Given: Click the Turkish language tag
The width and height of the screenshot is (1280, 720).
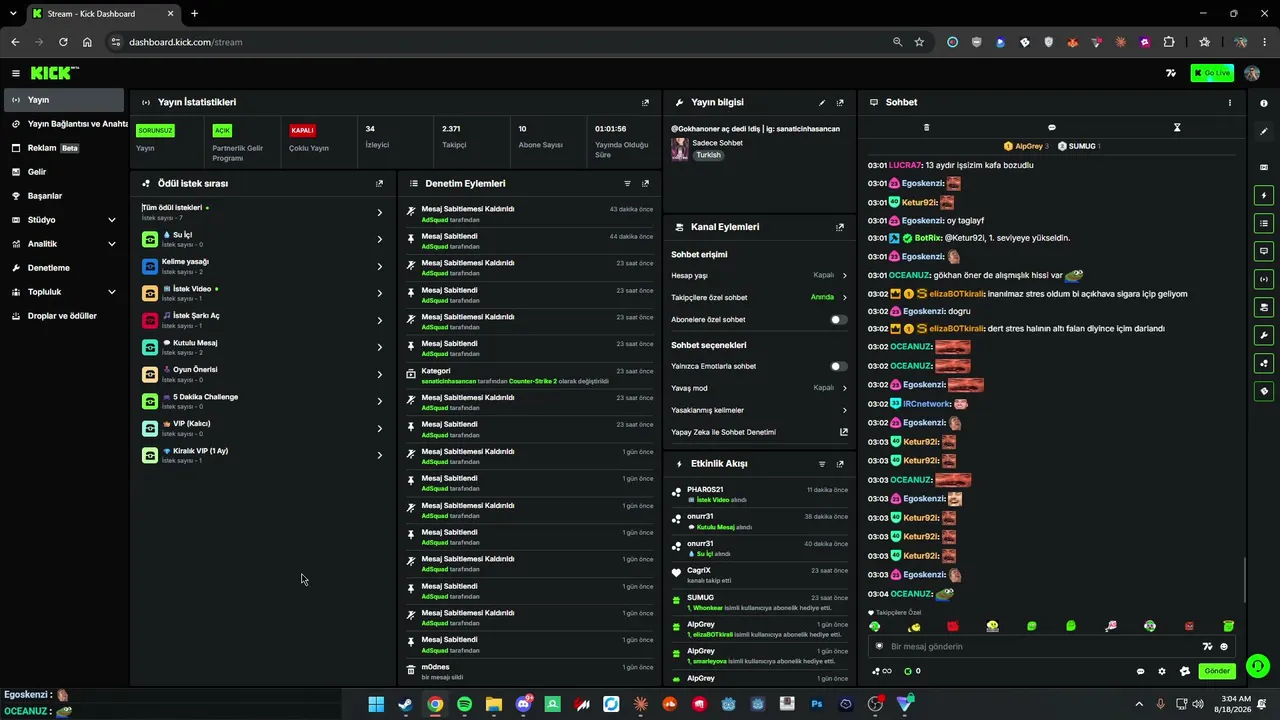Looking at the screenshot, I should (708, 155).
